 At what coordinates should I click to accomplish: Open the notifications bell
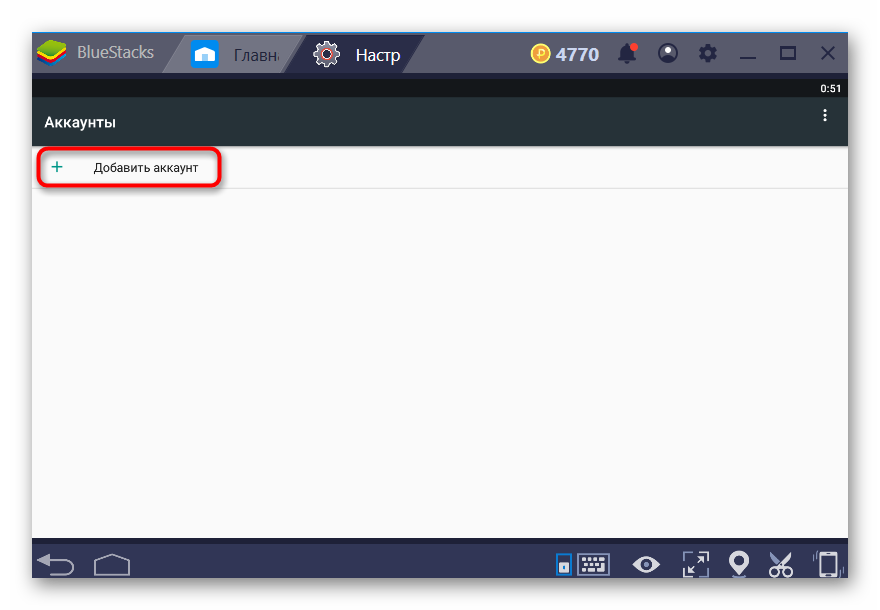pos(627,53)
